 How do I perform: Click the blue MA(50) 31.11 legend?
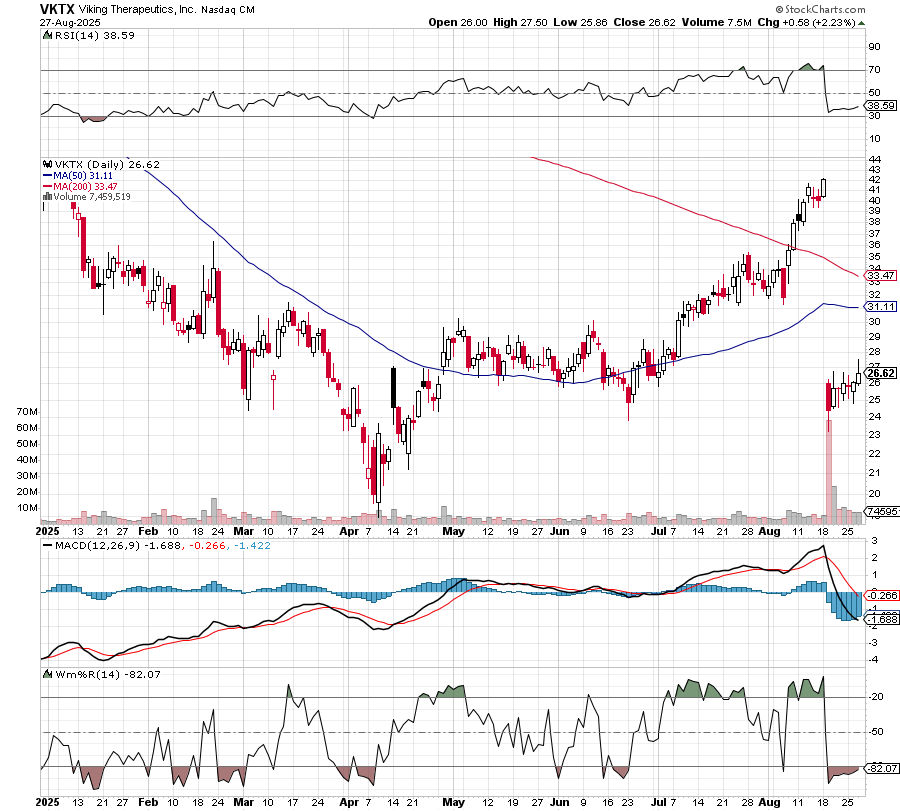(x=78, y=176)
